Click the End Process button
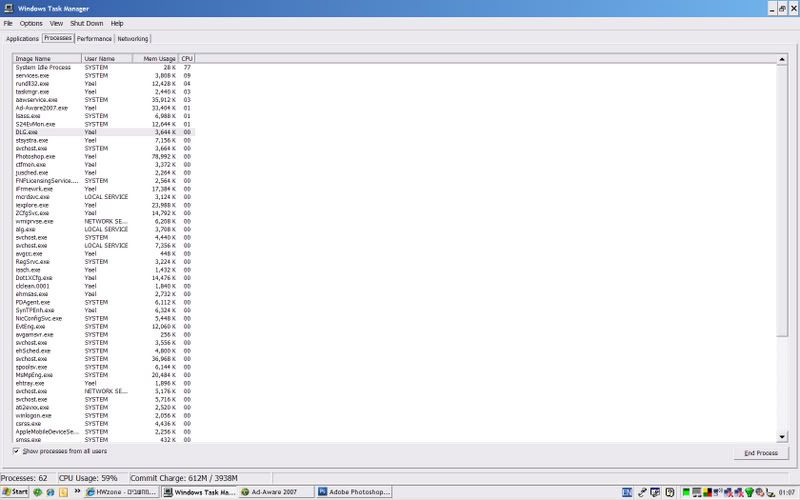 (761, 453)
